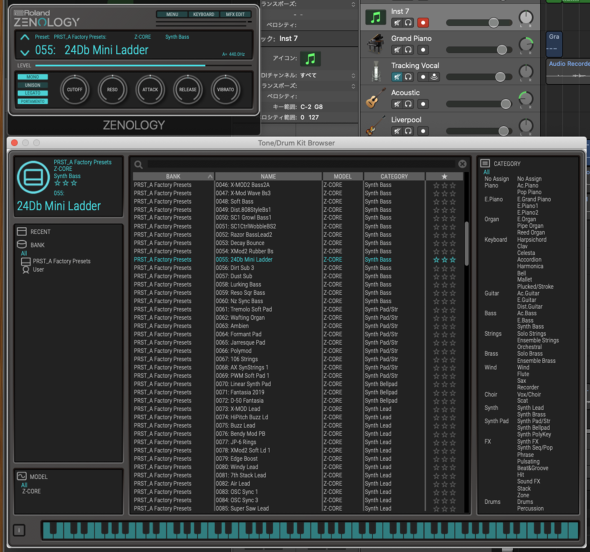Viewport: 590px width, 552px height.
Task: Toggle the UNISON switch
Action: (33, 85)
